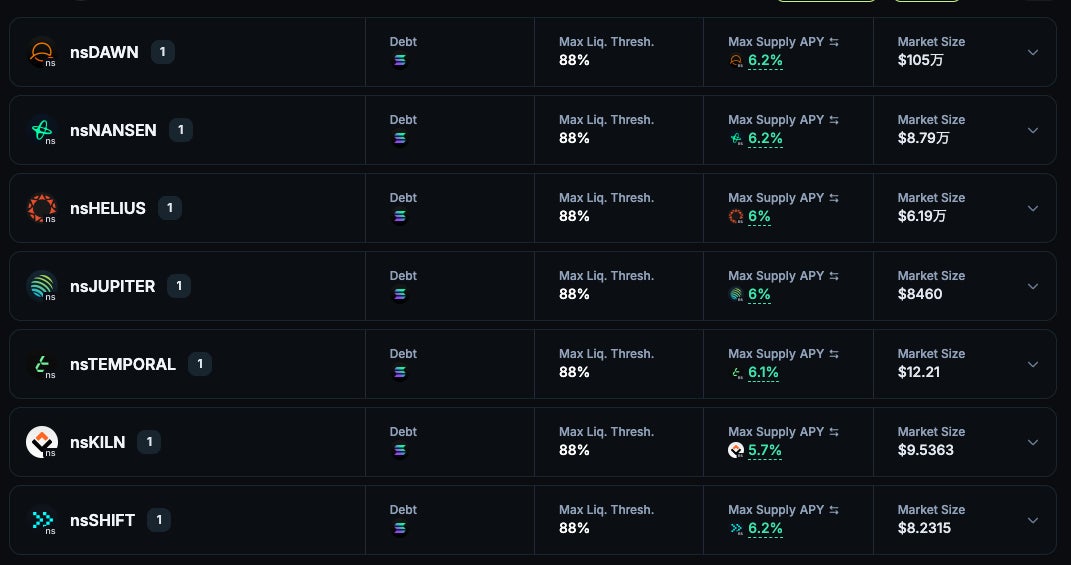This screenshot has width=1071, height=565.
Task: Click the nsJUPITER token logo
Action: [42, 286]
